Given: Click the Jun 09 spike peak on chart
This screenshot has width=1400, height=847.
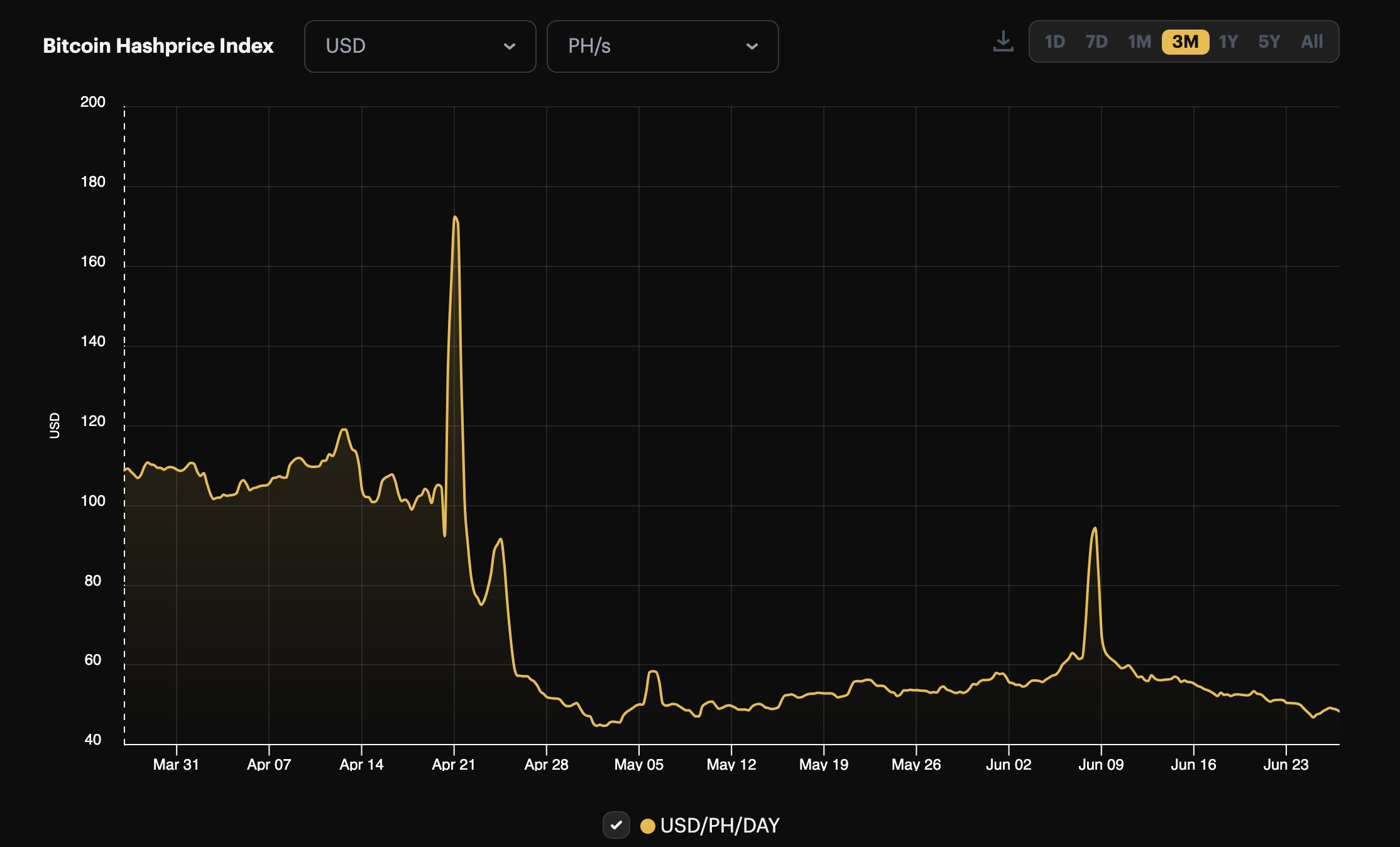Looking at the screenshot, I should (1095, 528).
